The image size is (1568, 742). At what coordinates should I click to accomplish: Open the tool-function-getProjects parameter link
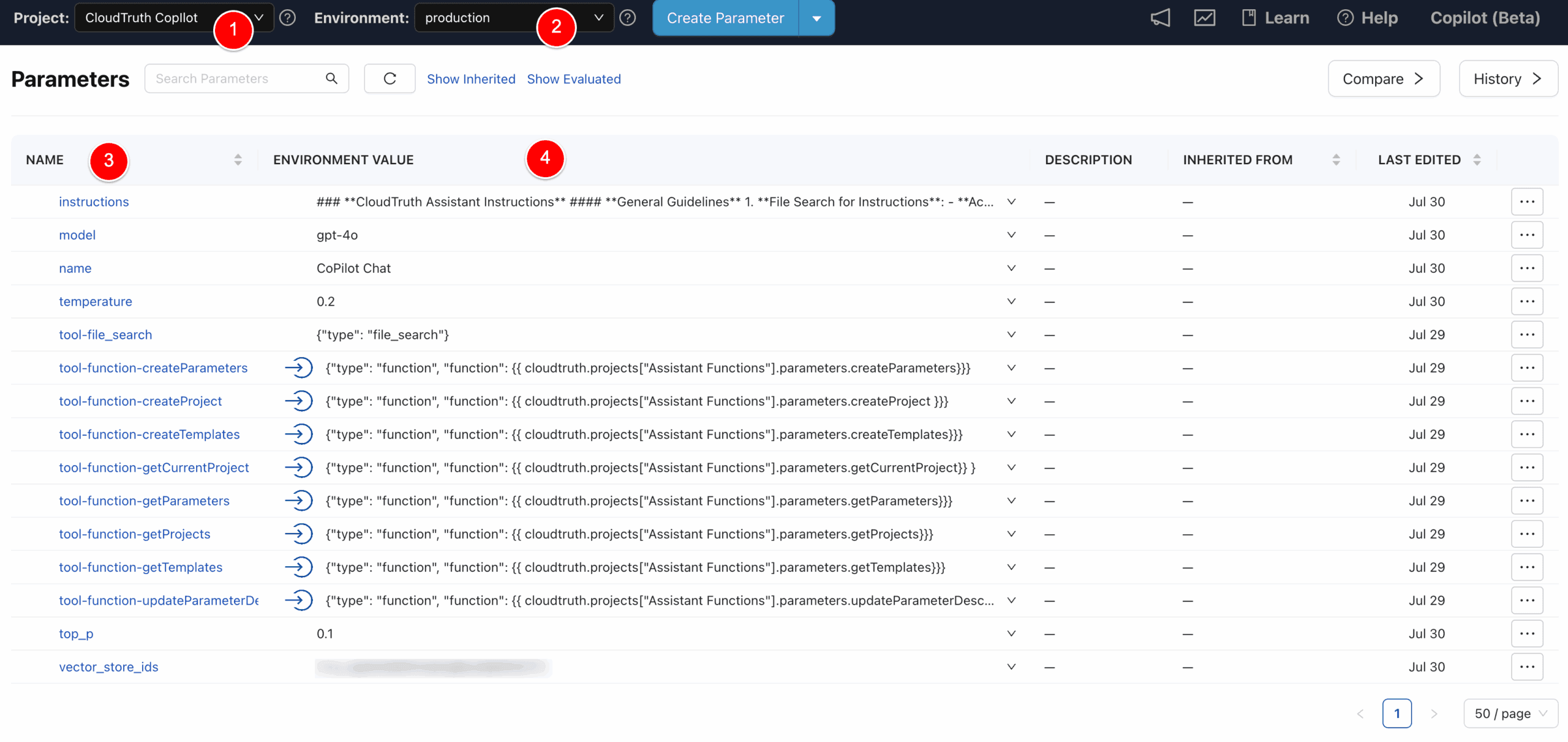(x=135, y=534)
